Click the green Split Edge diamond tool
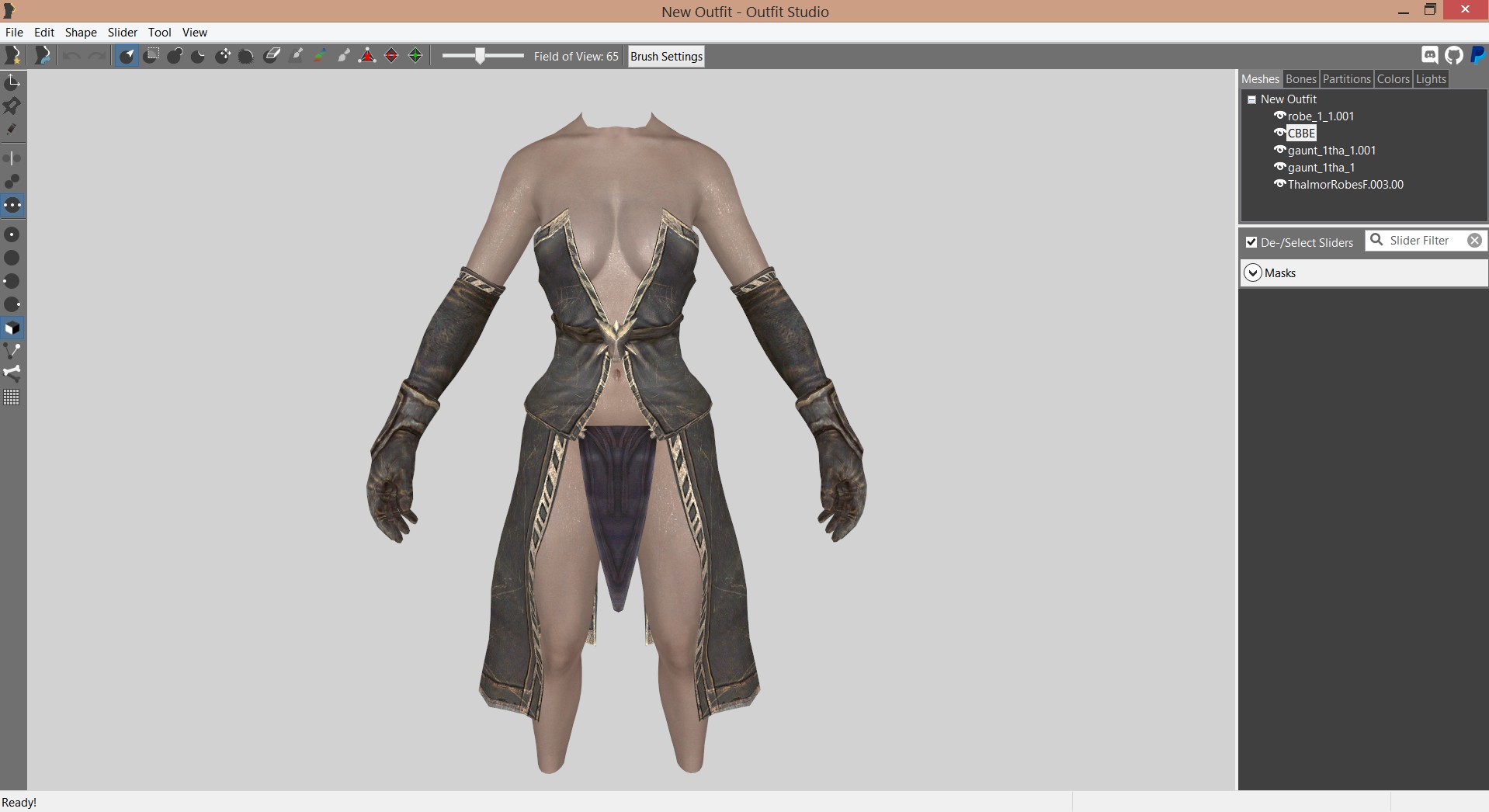 [416, 56]
